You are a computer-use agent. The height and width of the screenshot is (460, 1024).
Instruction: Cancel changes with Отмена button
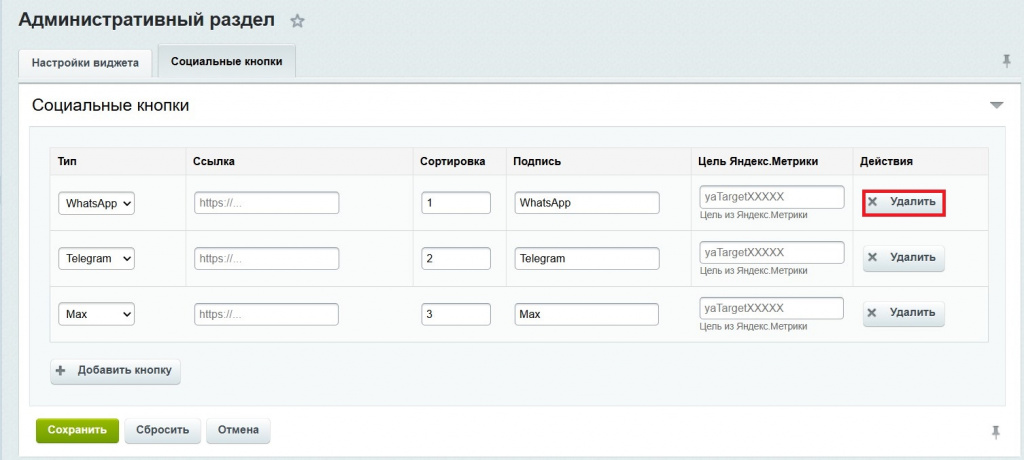click(238, 430)
